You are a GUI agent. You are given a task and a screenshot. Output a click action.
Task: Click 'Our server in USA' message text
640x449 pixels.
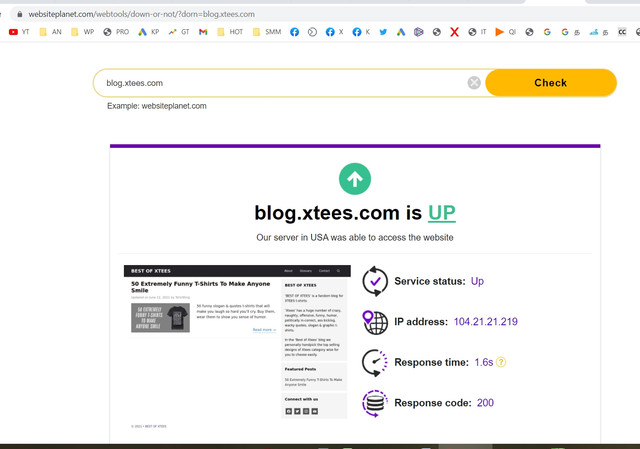pyautogui.click(x=355, y=238)
